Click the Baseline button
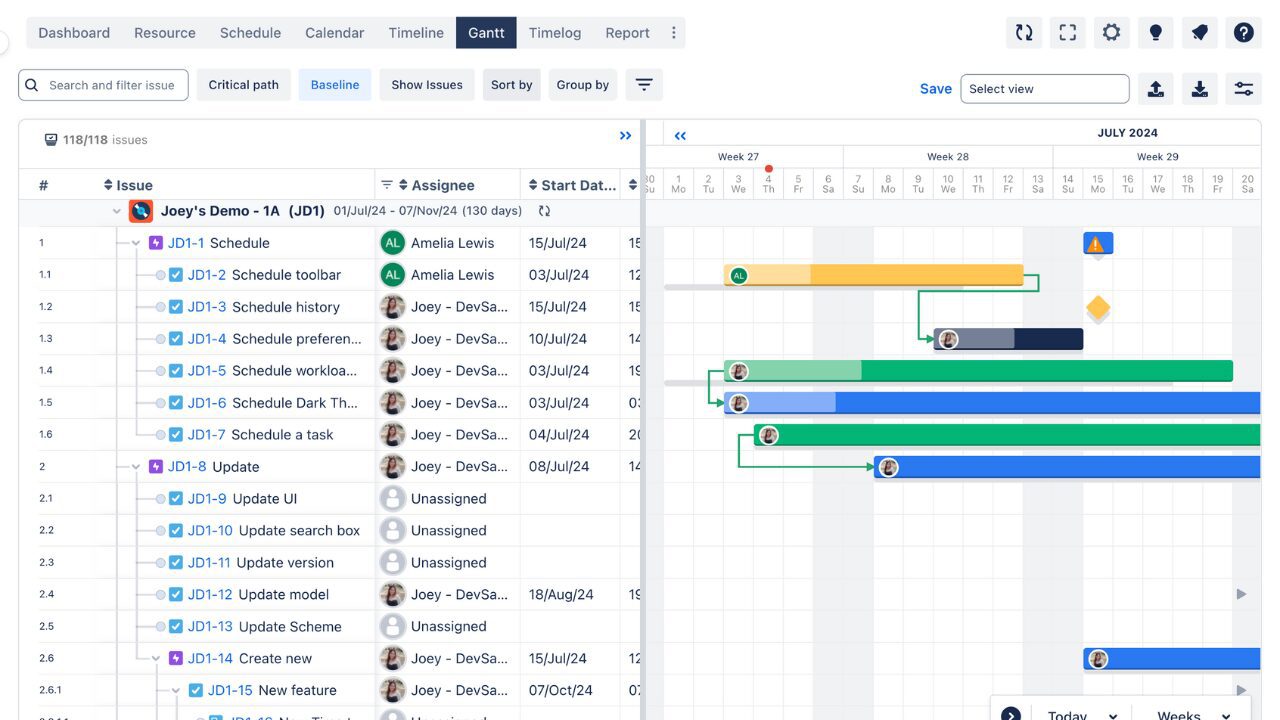The width and height of the screenshot is (1280, 720). point(335,84)
